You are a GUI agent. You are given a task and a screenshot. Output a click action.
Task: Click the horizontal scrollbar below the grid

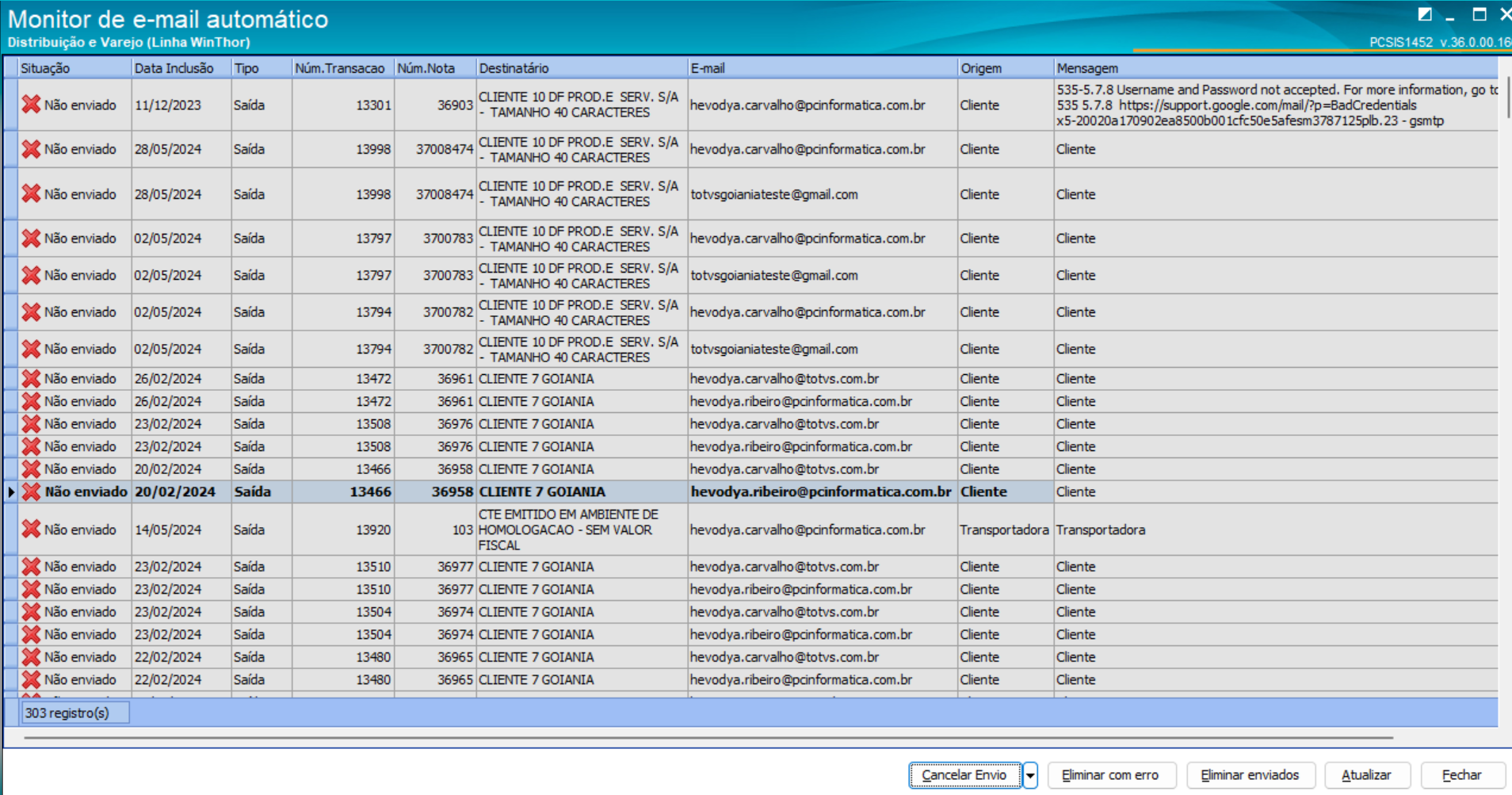pos(708,738)
